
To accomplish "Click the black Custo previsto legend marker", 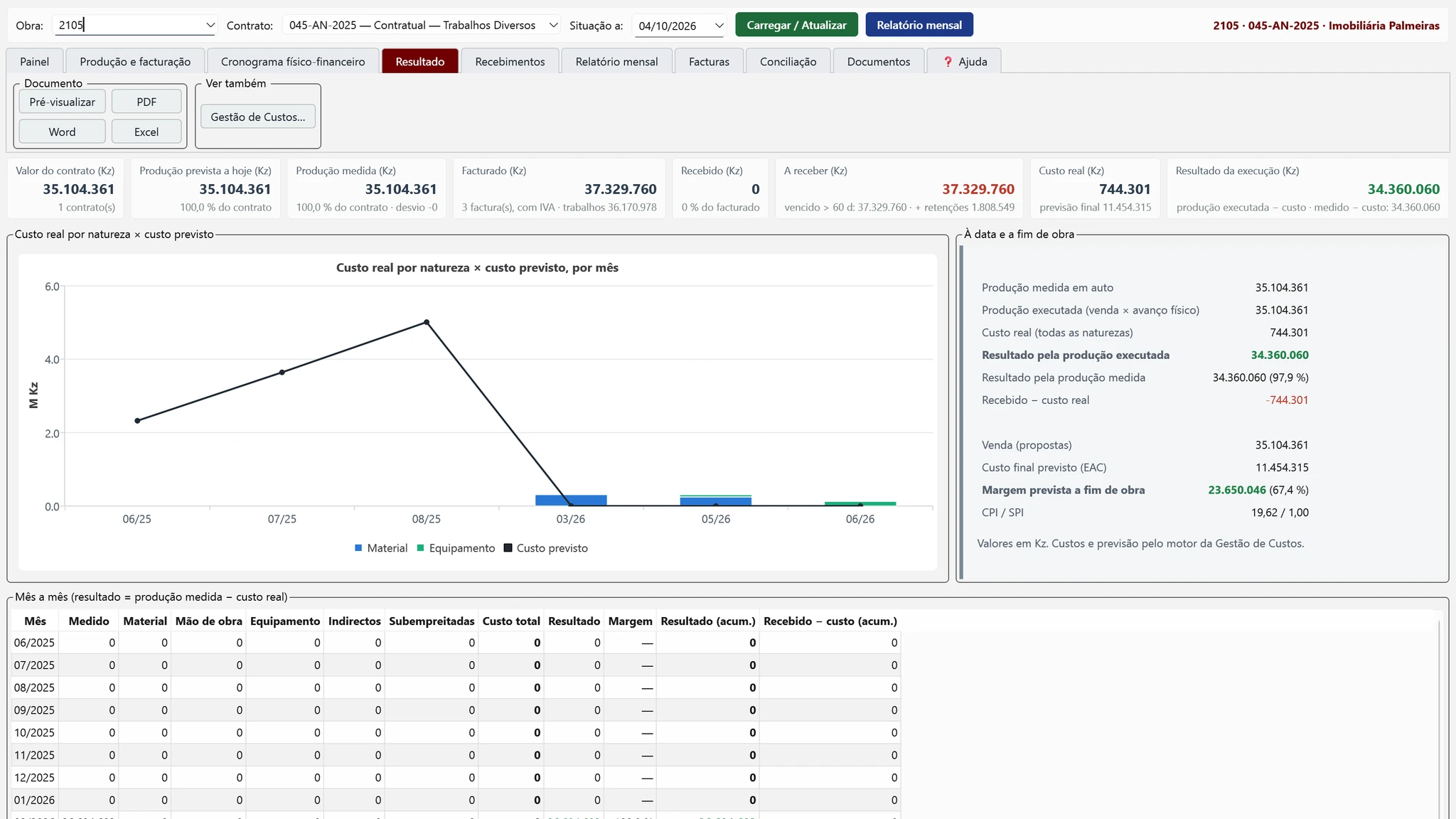I will 508,548.
